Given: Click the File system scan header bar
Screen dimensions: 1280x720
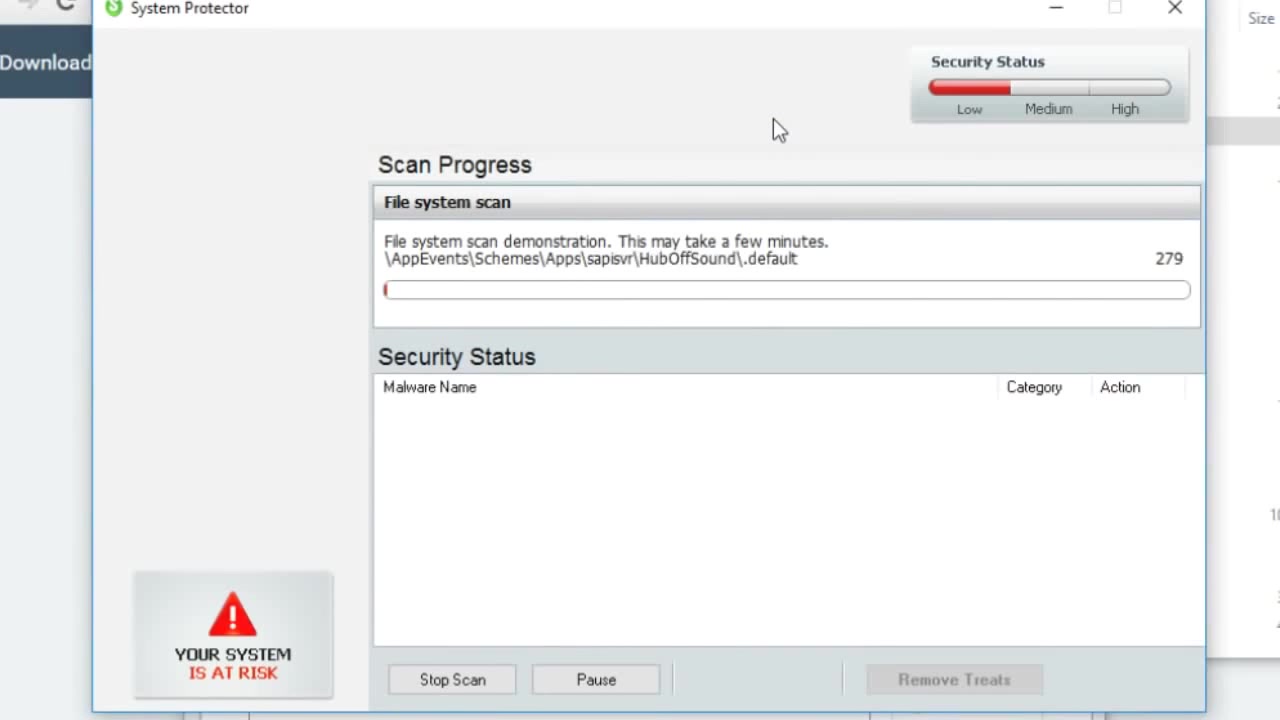Looking at the screenshot, I should point(787,202).
